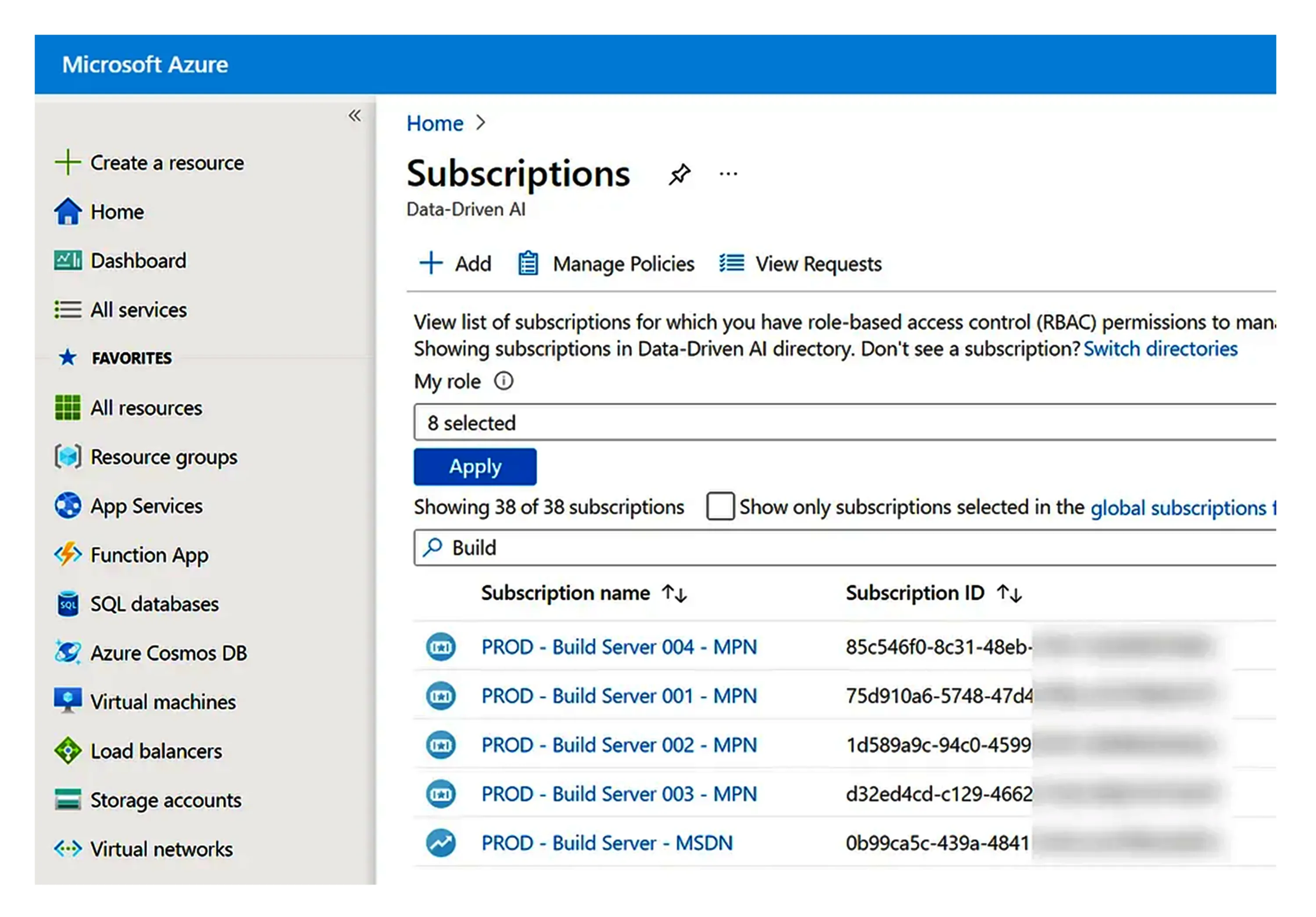
Task: Open Virtual networks arrows icon
Action: pos(68,848)
